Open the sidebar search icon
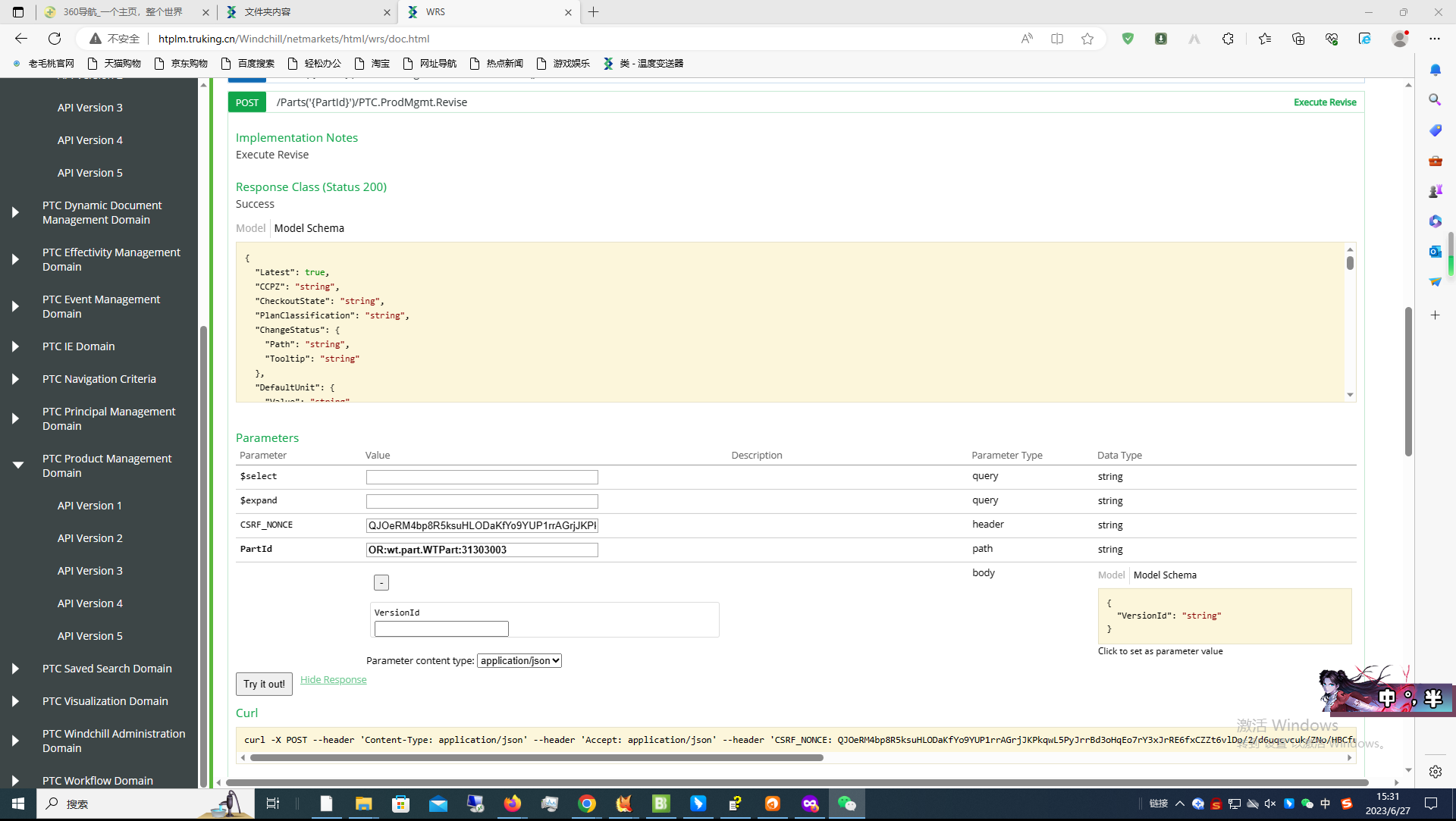1456x821 pixels. [x=1436, y=100]
